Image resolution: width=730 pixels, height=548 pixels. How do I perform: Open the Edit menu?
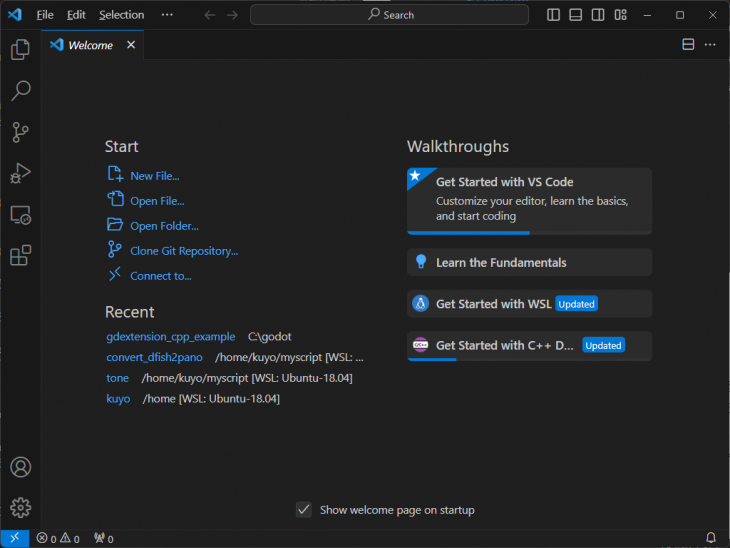tap(76, 15)
